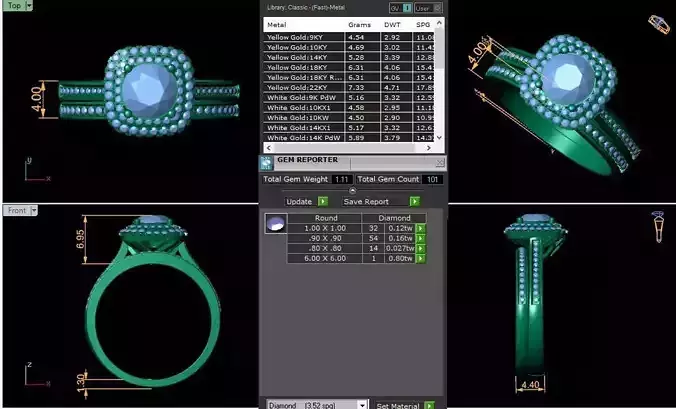Viewport: 676px width, 409px height.
Task: Click the metal list scroll up arrow
Action: [439, 23]
